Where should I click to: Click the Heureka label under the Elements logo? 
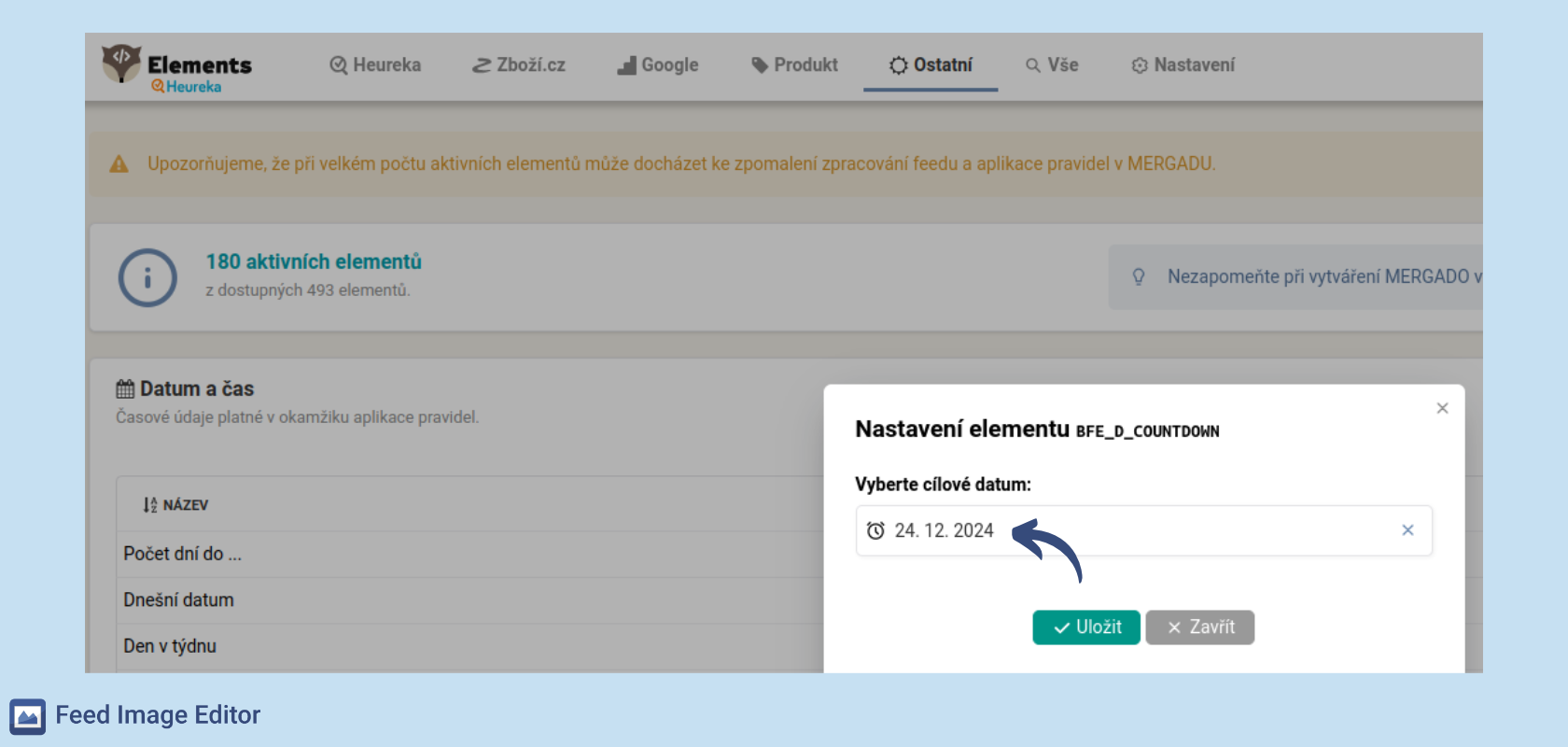click(x=187, y=87)
